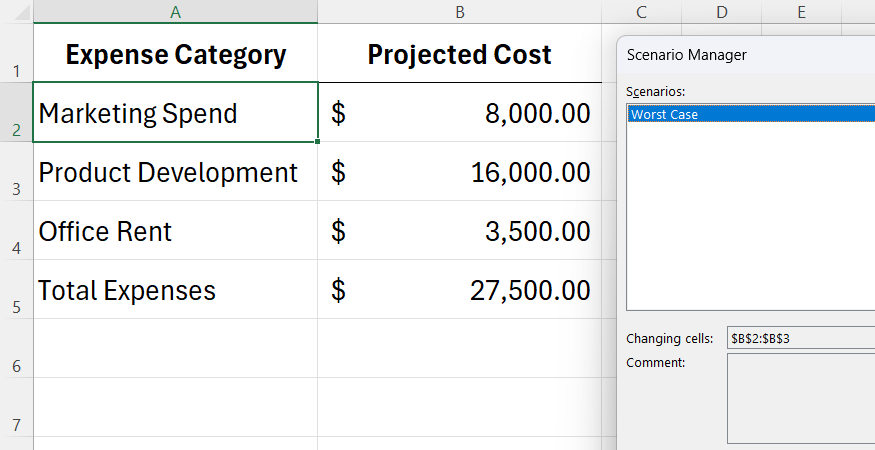Select the 'Office Rent' cell

(175, 230)
